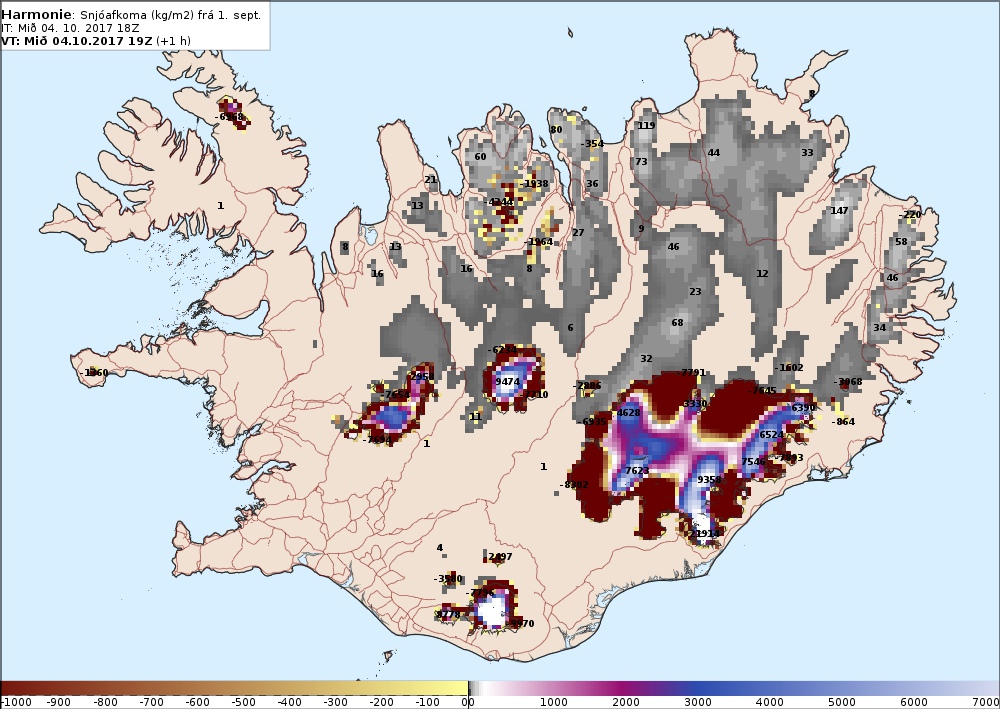Image resolution: width=1000 pixels, height=709 pixels.
Task: Click the legend label -500
Action: point(242,703)
